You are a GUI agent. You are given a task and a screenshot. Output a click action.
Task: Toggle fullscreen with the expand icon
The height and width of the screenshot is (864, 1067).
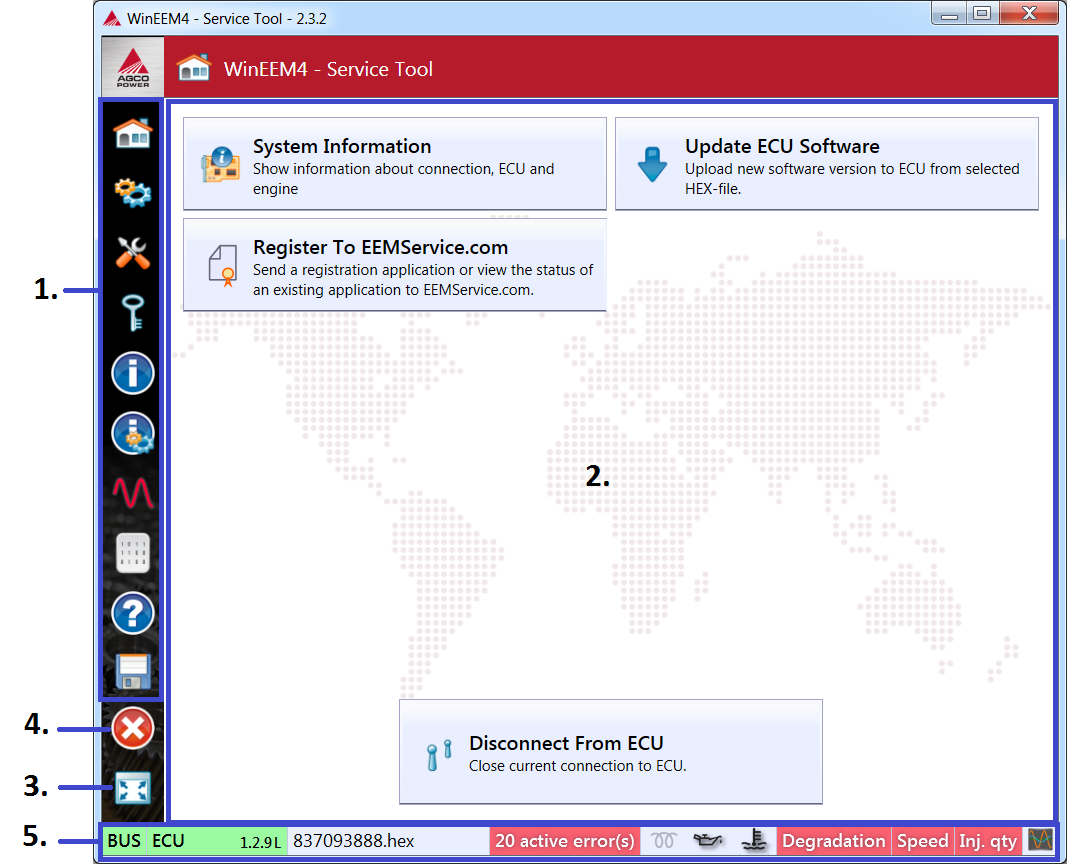tap(132, 788)
